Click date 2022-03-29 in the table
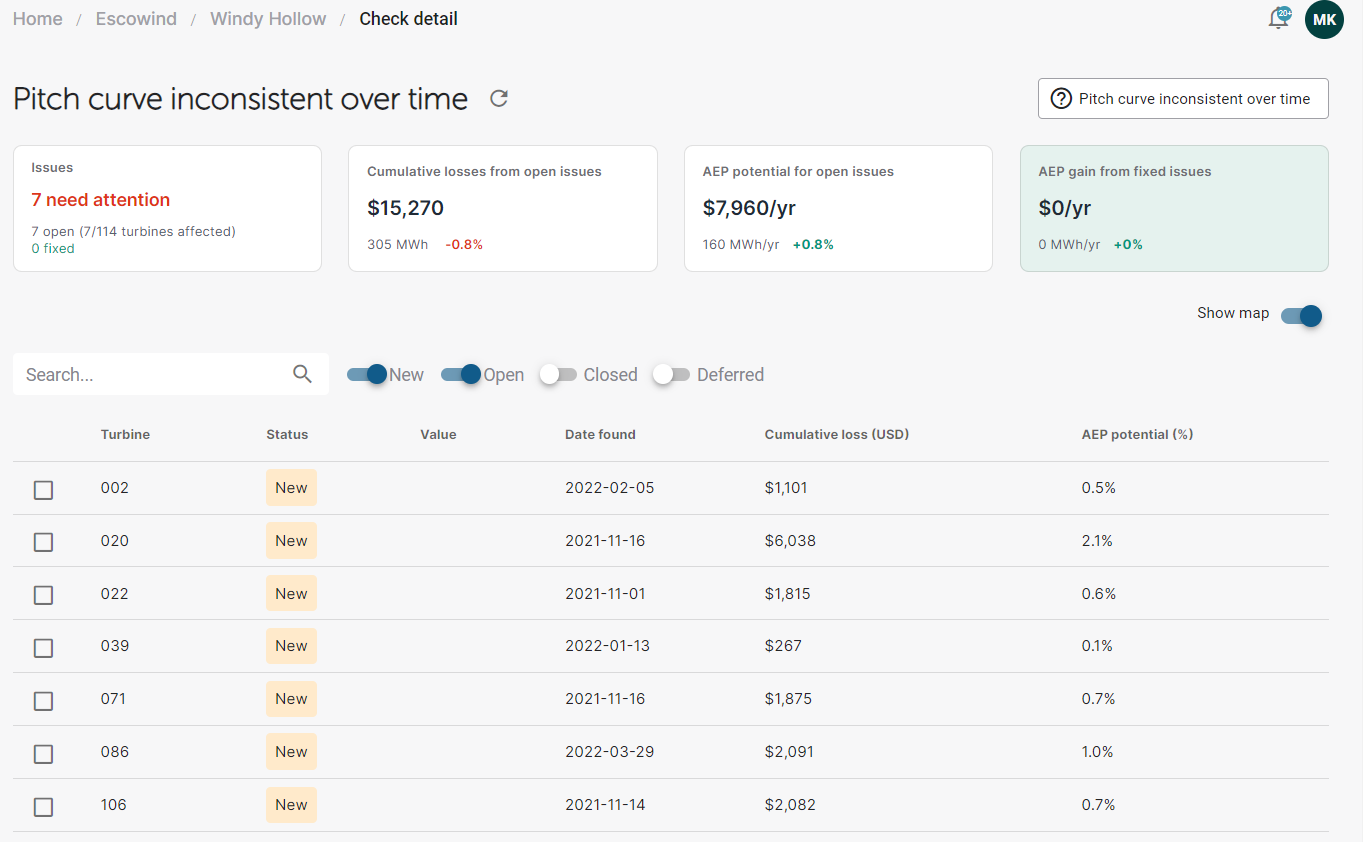1363x842 pixels. pyautogui.click(x=610, y=752)
